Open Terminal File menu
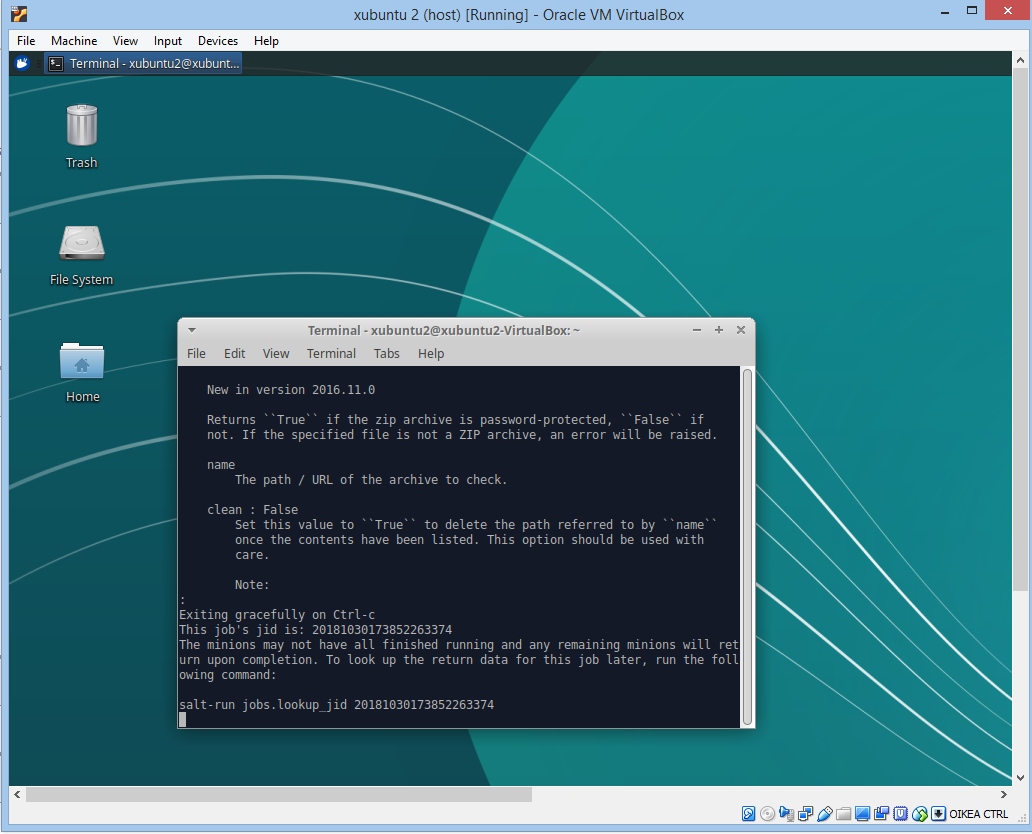This screenshot has width=1032, height=834. point(196,353)
